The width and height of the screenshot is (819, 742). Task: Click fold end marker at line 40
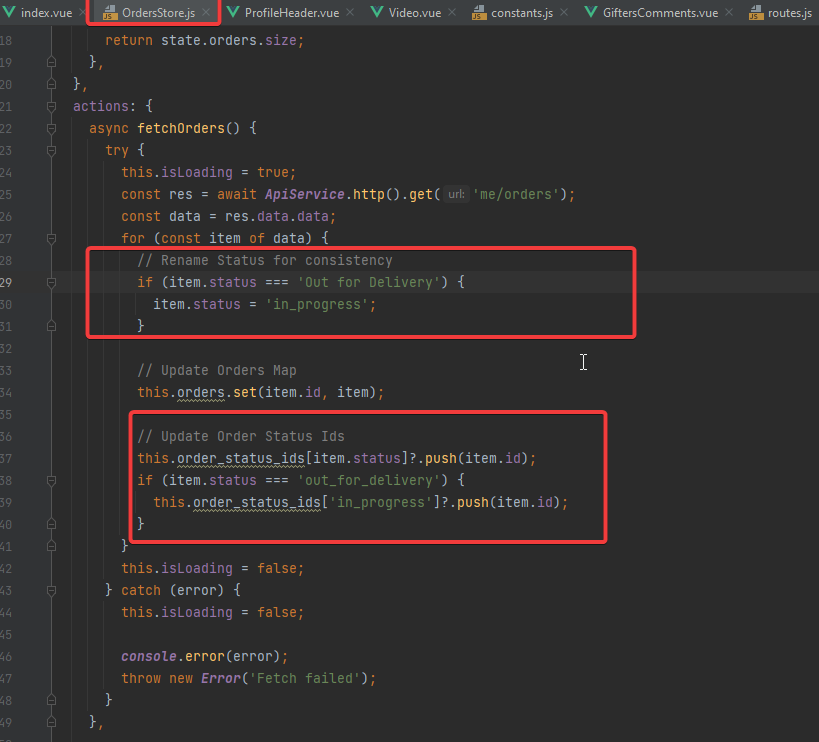tap(51, 524)
